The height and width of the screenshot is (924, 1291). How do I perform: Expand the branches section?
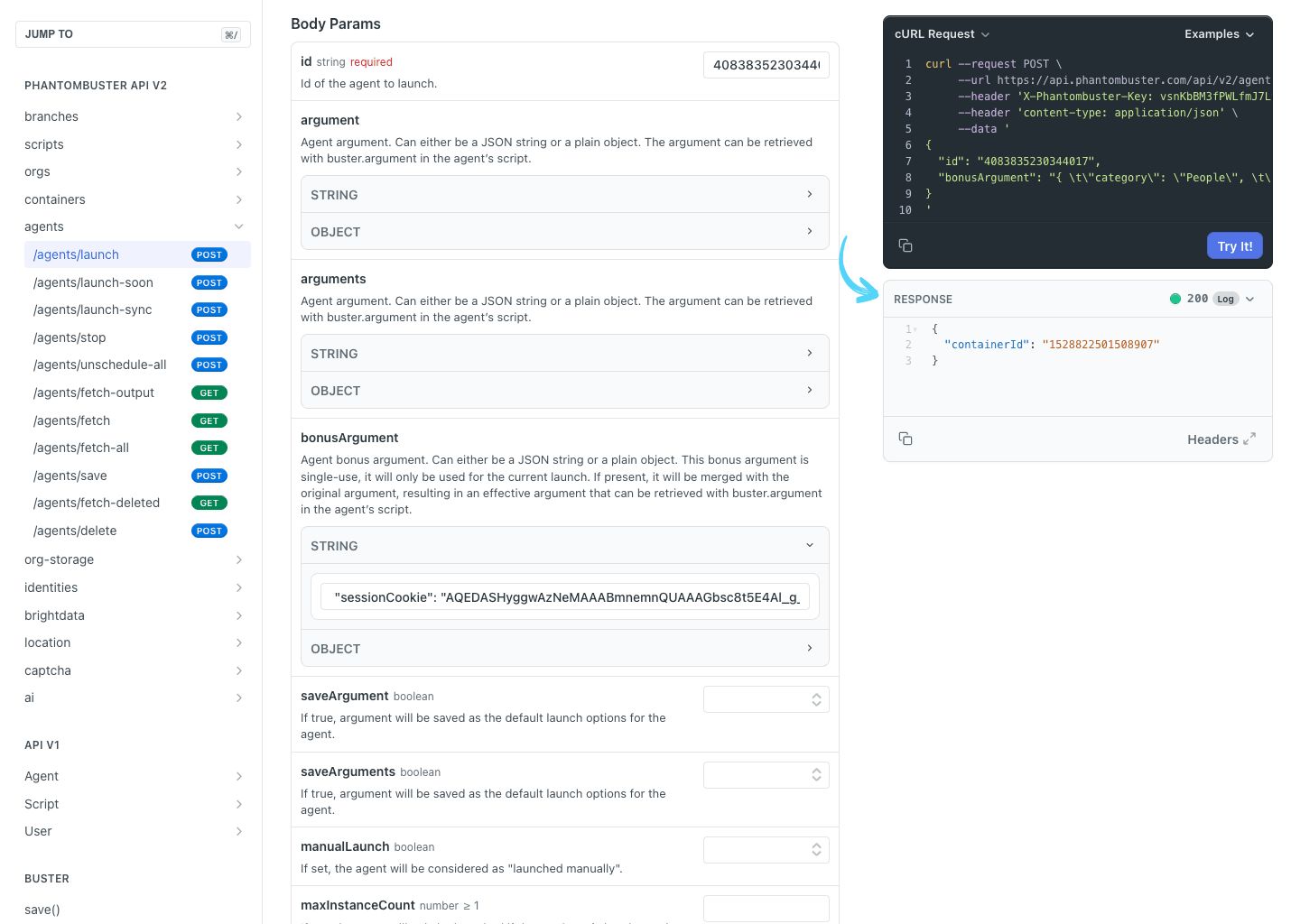click(x=133, y=116)
